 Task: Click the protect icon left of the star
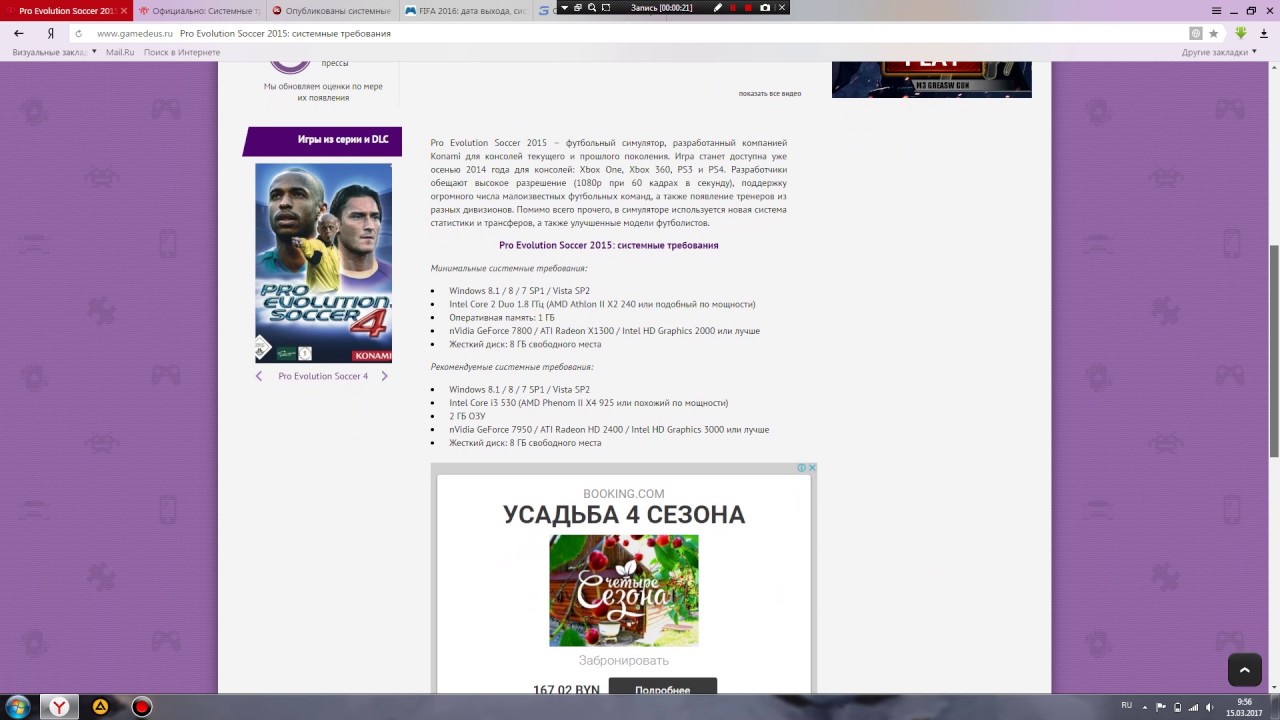pos(1196,33)
